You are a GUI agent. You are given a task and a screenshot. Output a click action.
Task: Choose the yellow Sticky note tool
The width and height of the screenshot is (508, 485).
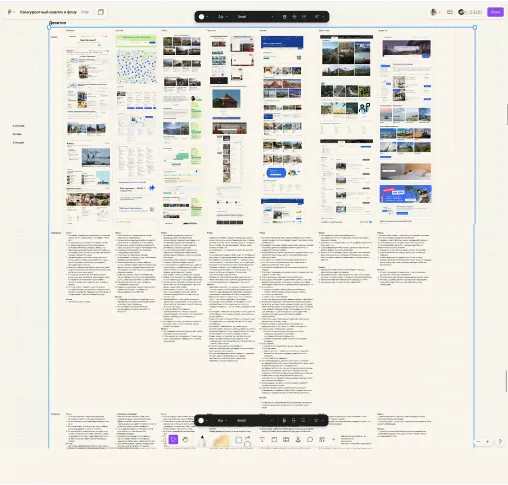pos(221,441)
